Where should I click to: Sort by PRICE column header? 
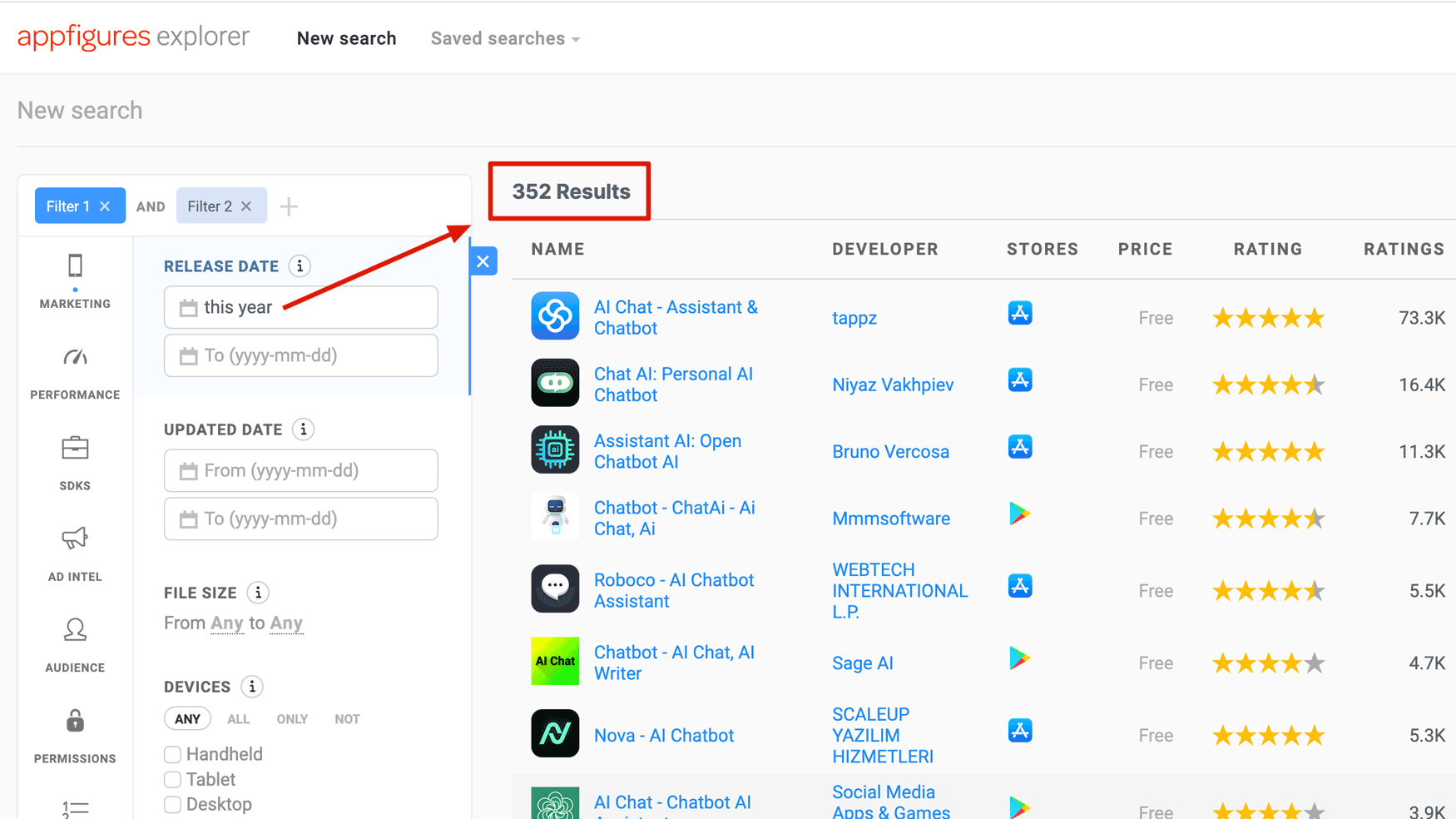tap(1145, 249)
